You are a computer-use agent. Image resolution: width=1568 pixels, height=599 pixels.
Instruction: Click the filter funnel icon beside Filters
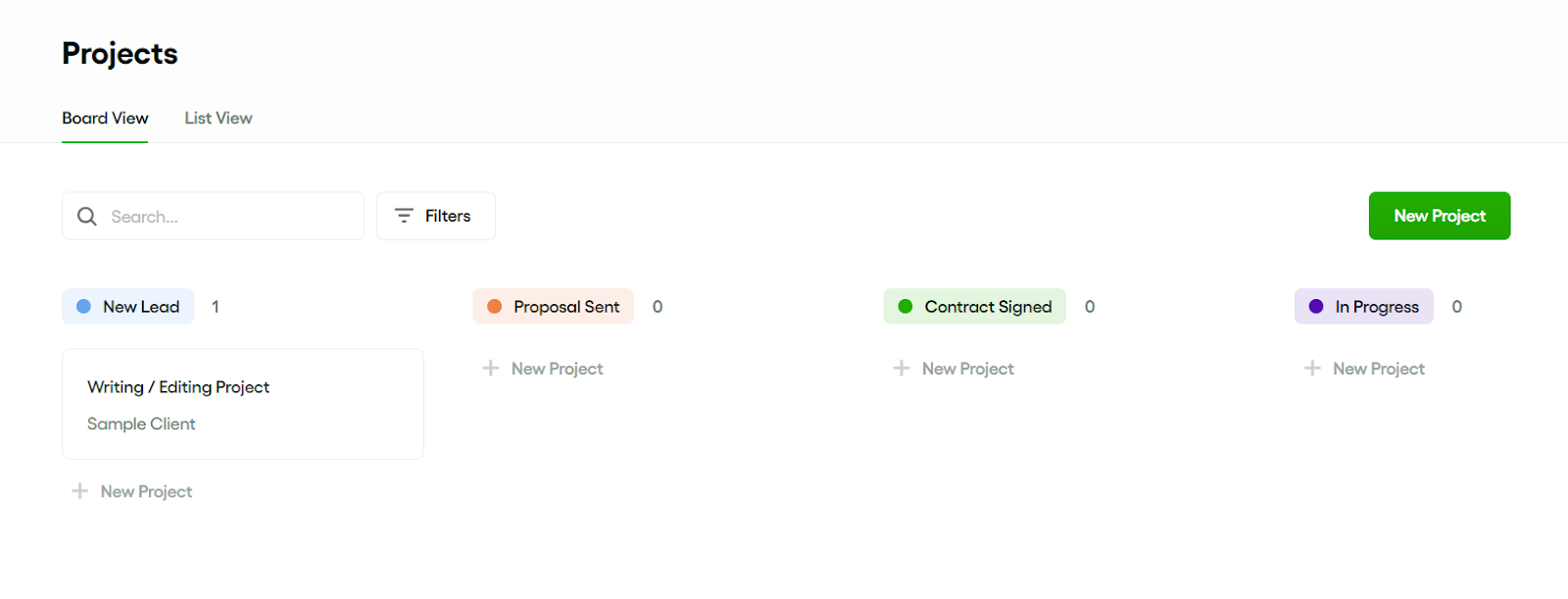[404, 215]
